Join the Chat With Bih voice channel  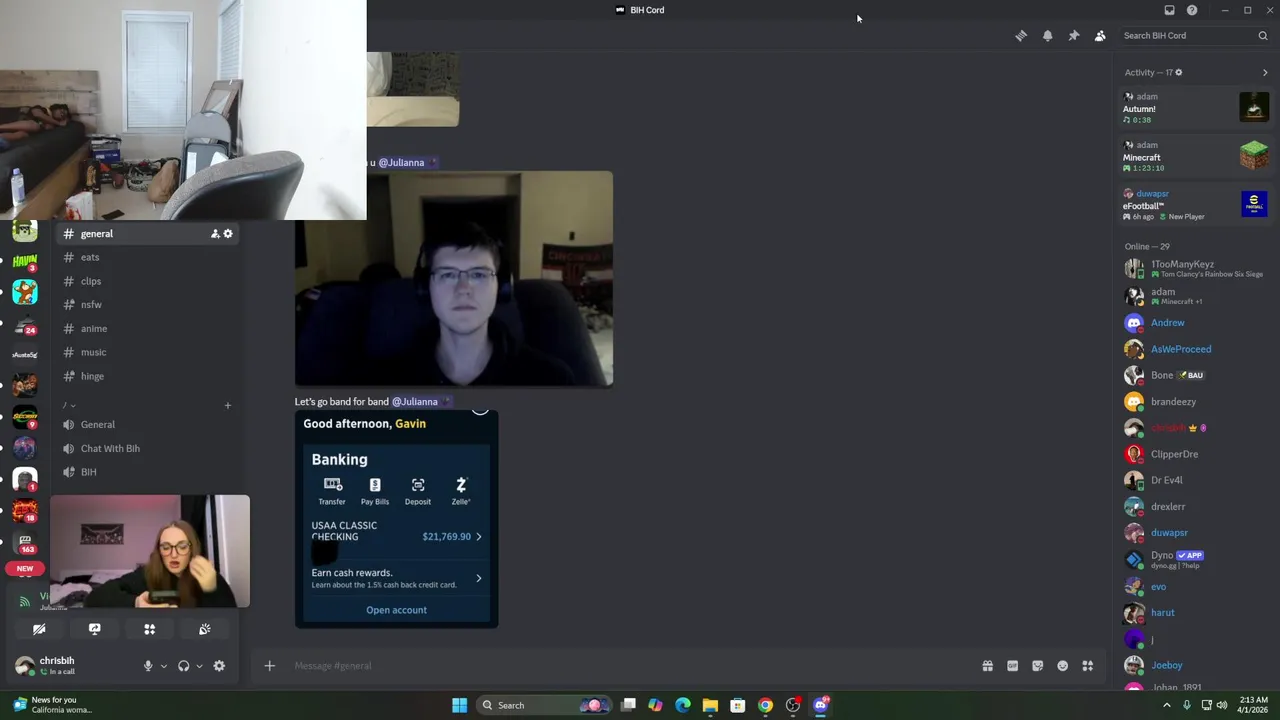coord(147,449)
